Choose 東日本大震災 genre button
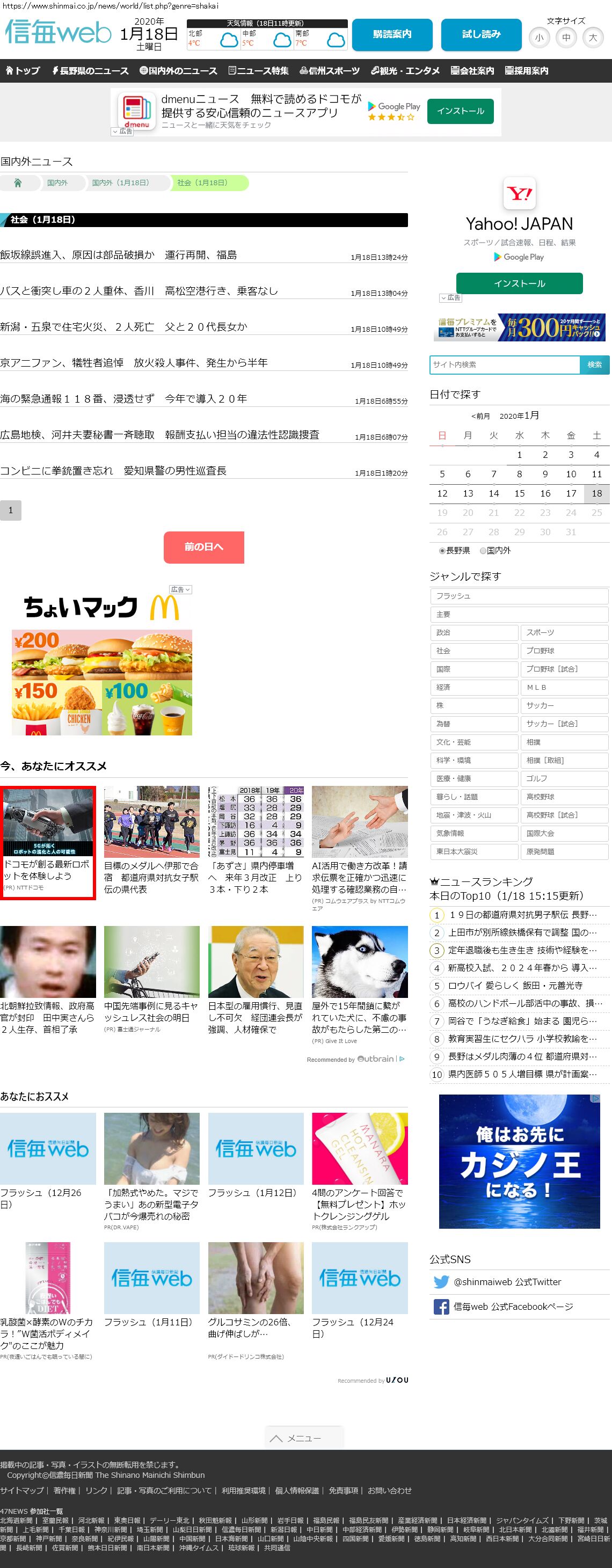This screenshot has width=612, height=1568. pyautogui.click(x=475, y=851)
